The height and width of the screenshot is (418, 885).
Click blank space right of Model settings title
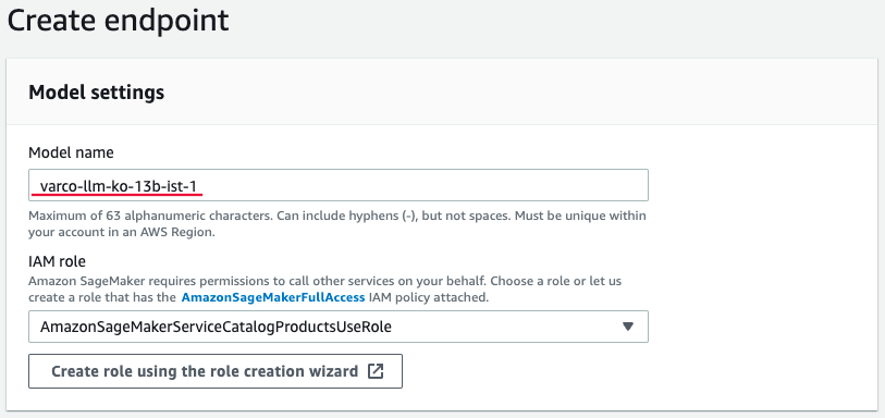point(500,93)
